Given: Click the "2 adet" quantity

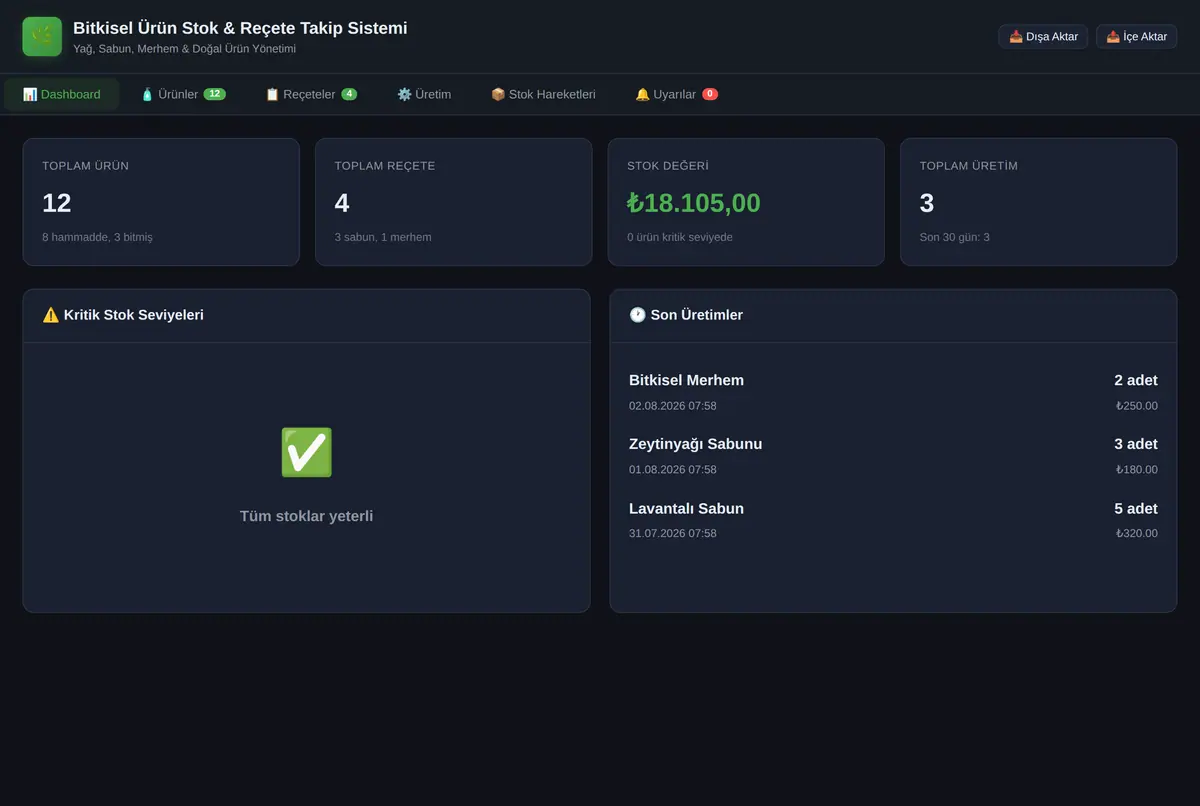Looking at the screenshot, I should coord(1136,380).
